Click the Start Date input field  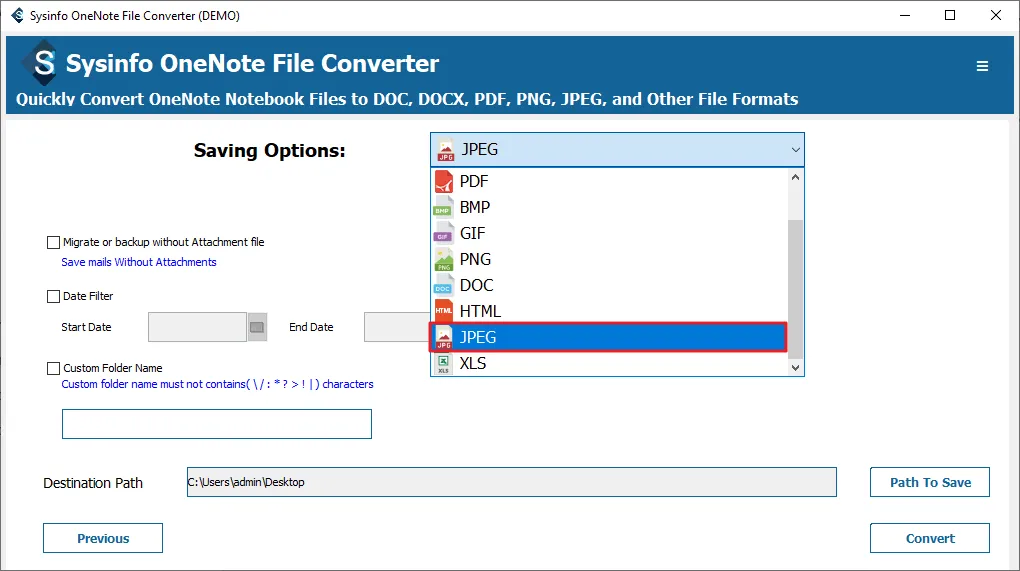coord(197,327)
